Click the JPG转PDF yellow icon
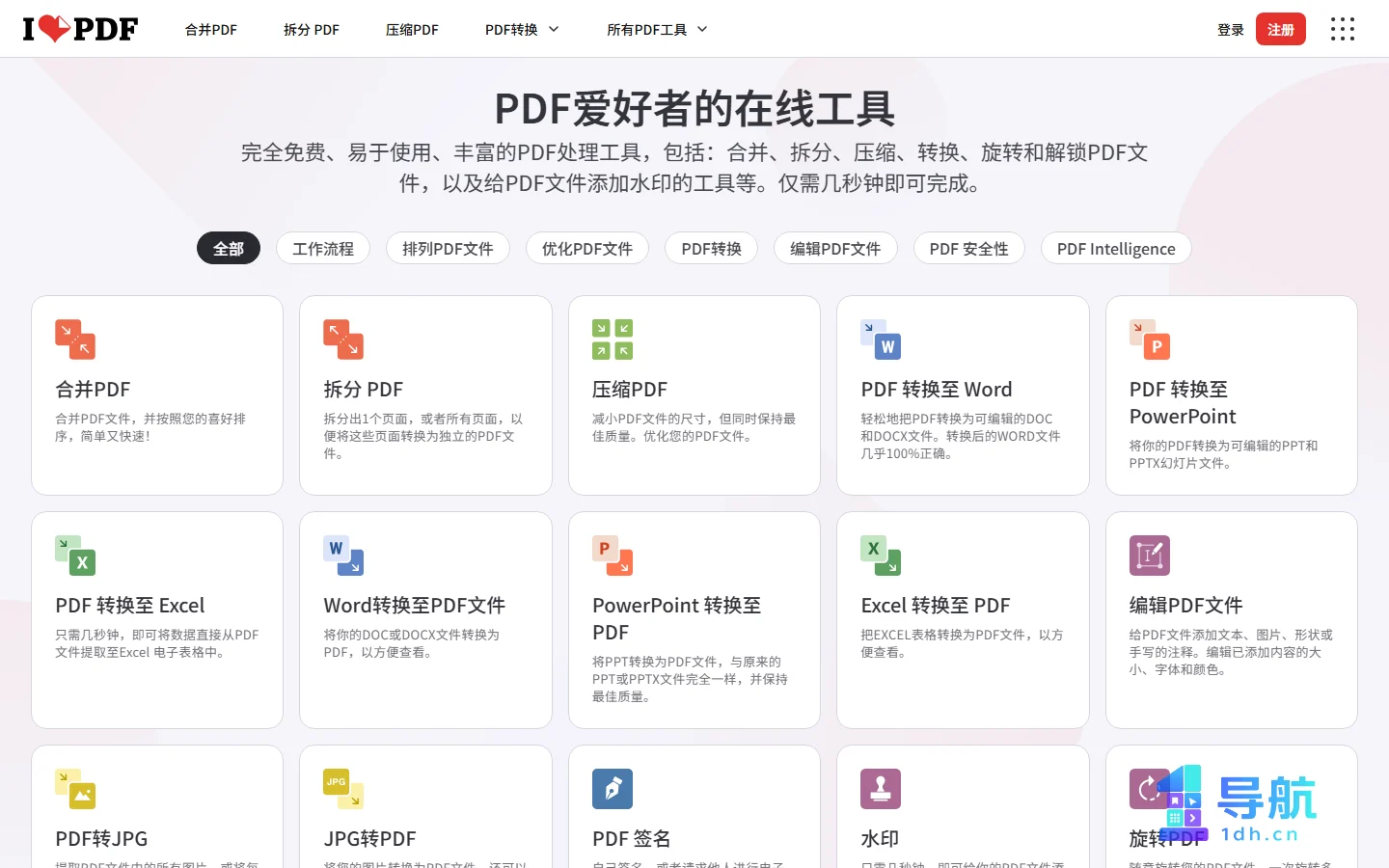This screenshot has width=1389, height=868. point(343,789)
